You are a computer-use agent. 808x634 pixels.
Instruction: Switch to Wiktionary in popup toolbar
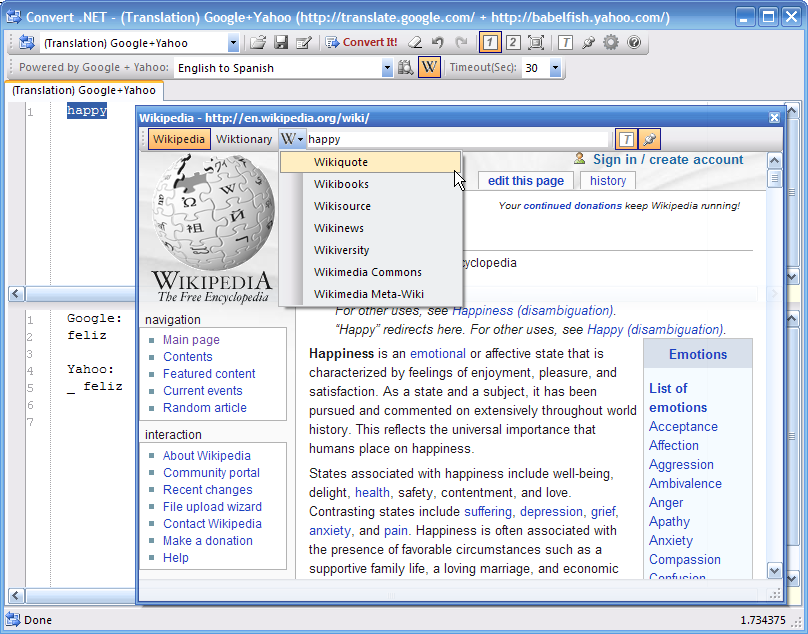click(x=244, y=139)
